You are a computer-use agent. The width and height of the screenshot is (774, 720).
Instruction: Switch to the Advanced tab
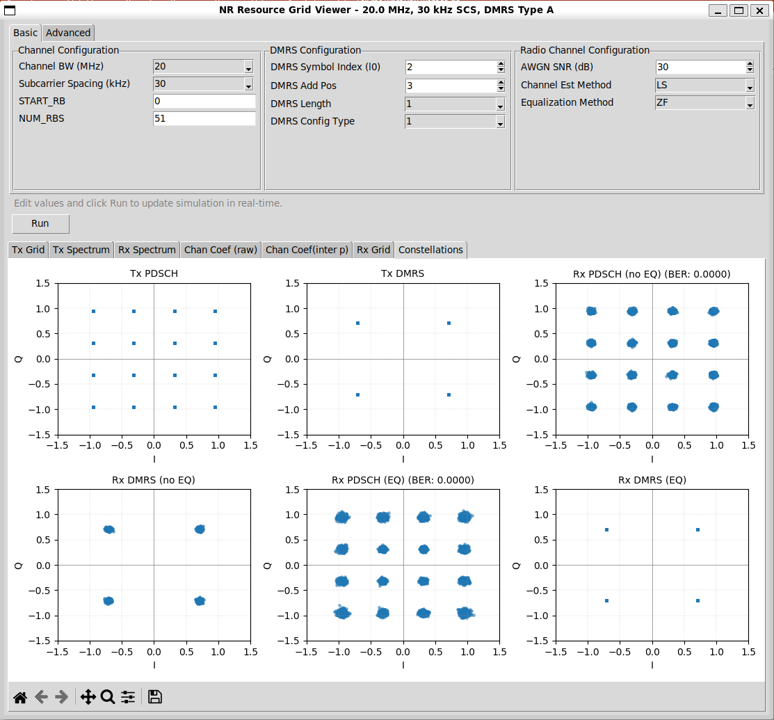pyautogui.click(x=68, y=33)
